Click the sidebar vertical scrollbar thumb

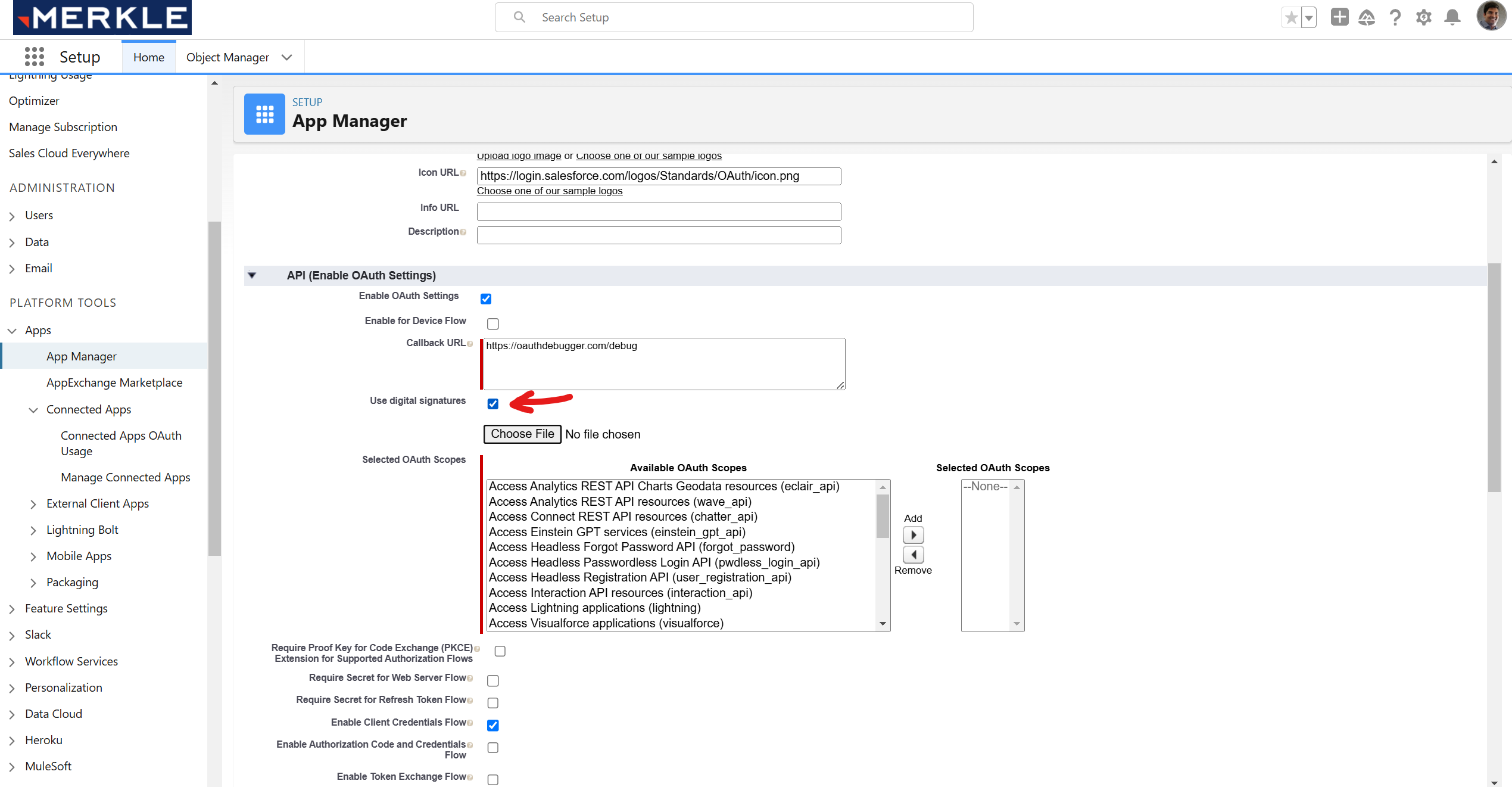point(214,387)
